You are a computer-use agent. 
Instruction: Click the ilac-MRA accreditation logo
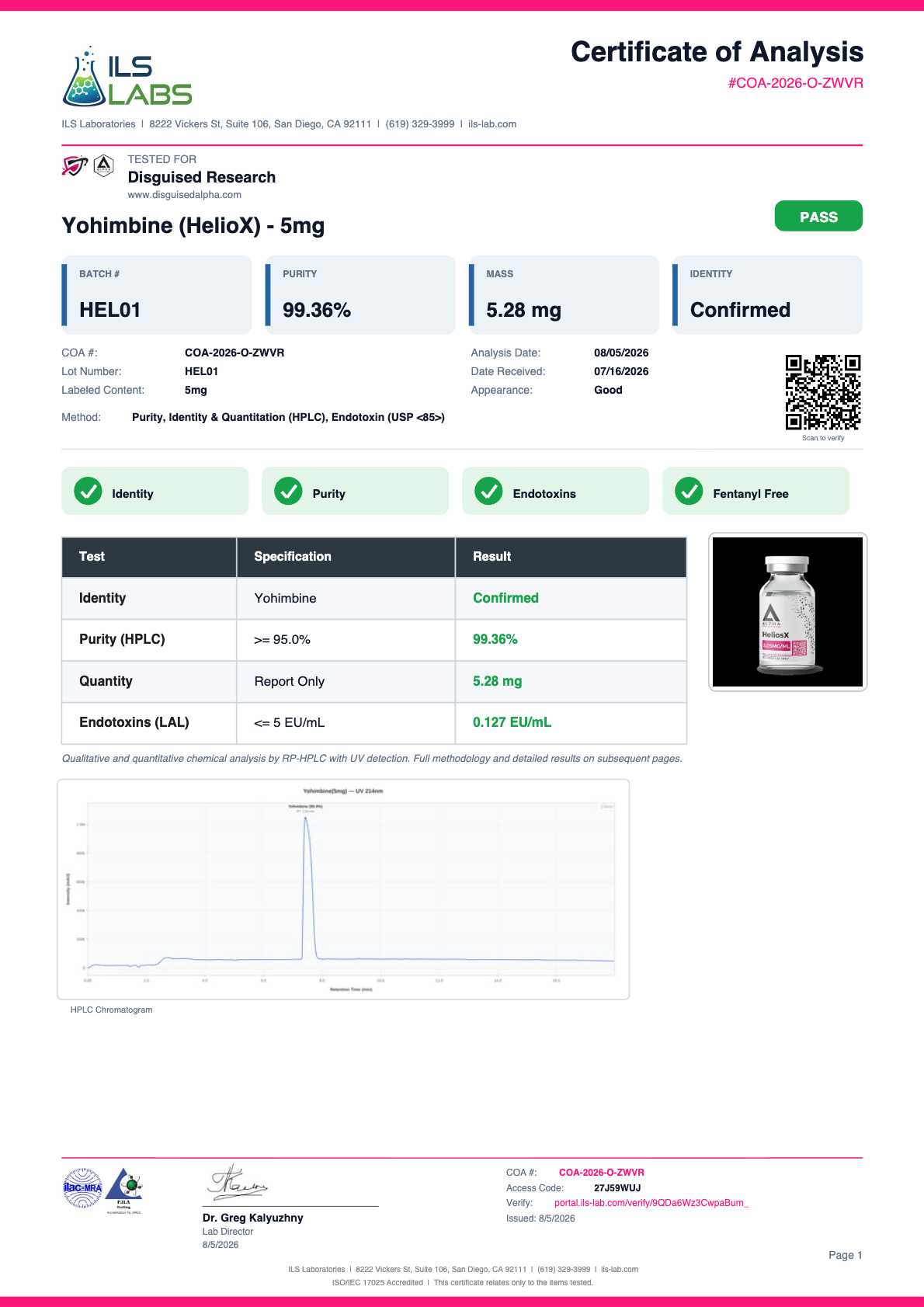tap(82, 1188)
